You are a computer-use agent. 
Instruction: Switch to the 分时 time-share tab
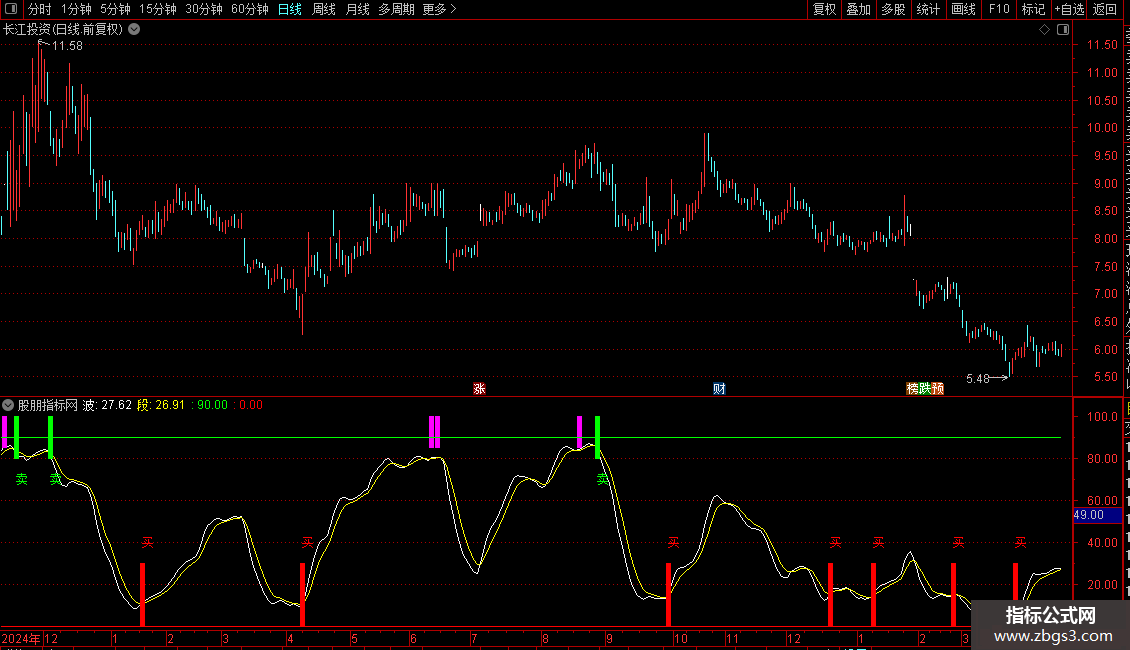coord(39,9)
